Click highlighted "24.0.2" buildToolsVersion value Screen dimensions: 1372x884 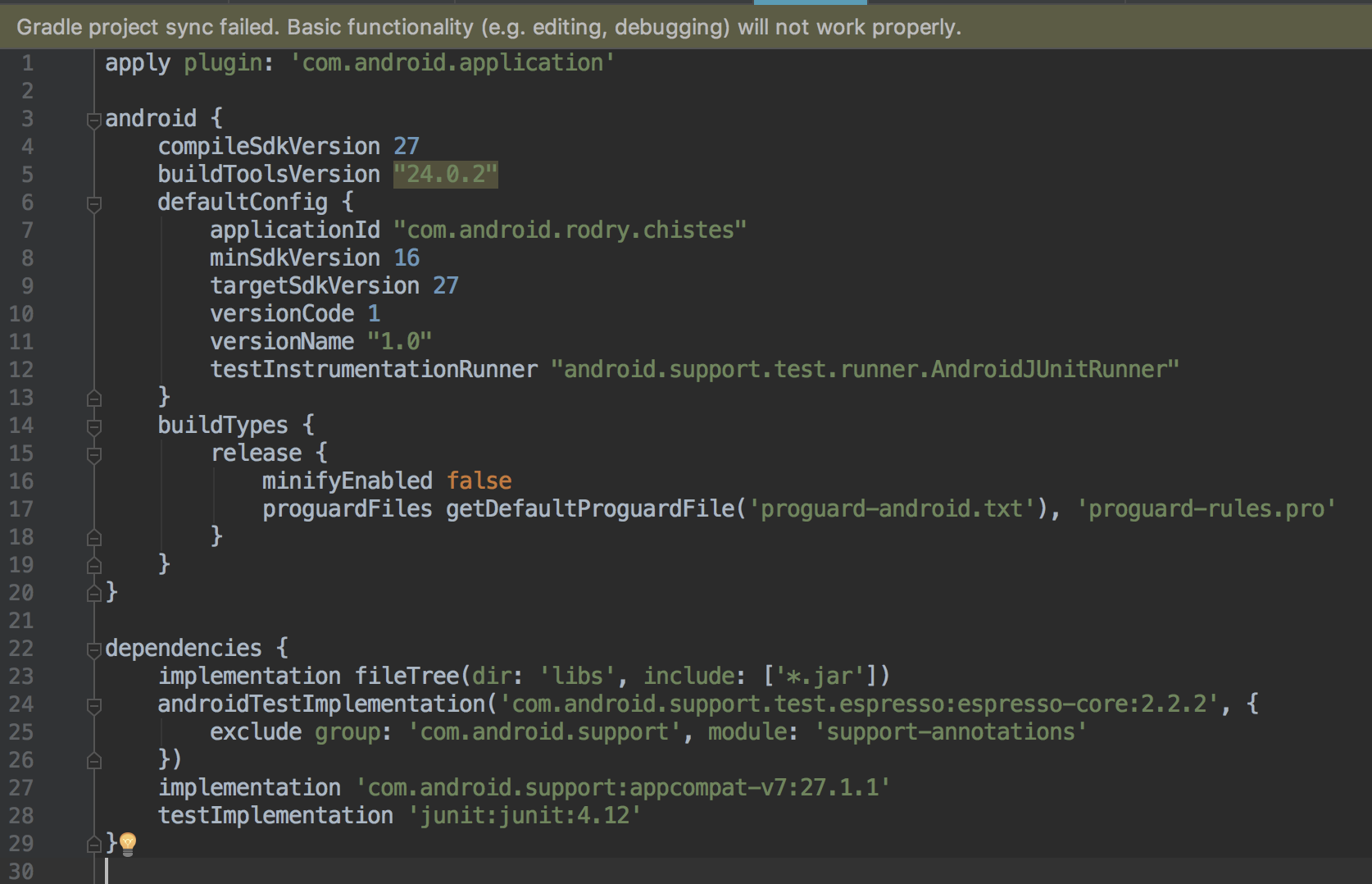point(446,174)
